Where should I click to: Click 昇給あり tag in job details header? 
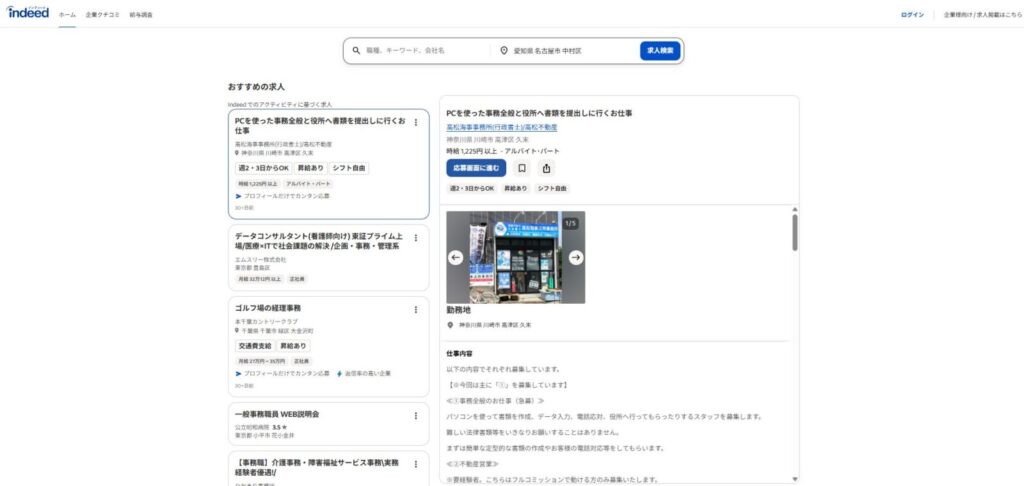pos(515,189)
